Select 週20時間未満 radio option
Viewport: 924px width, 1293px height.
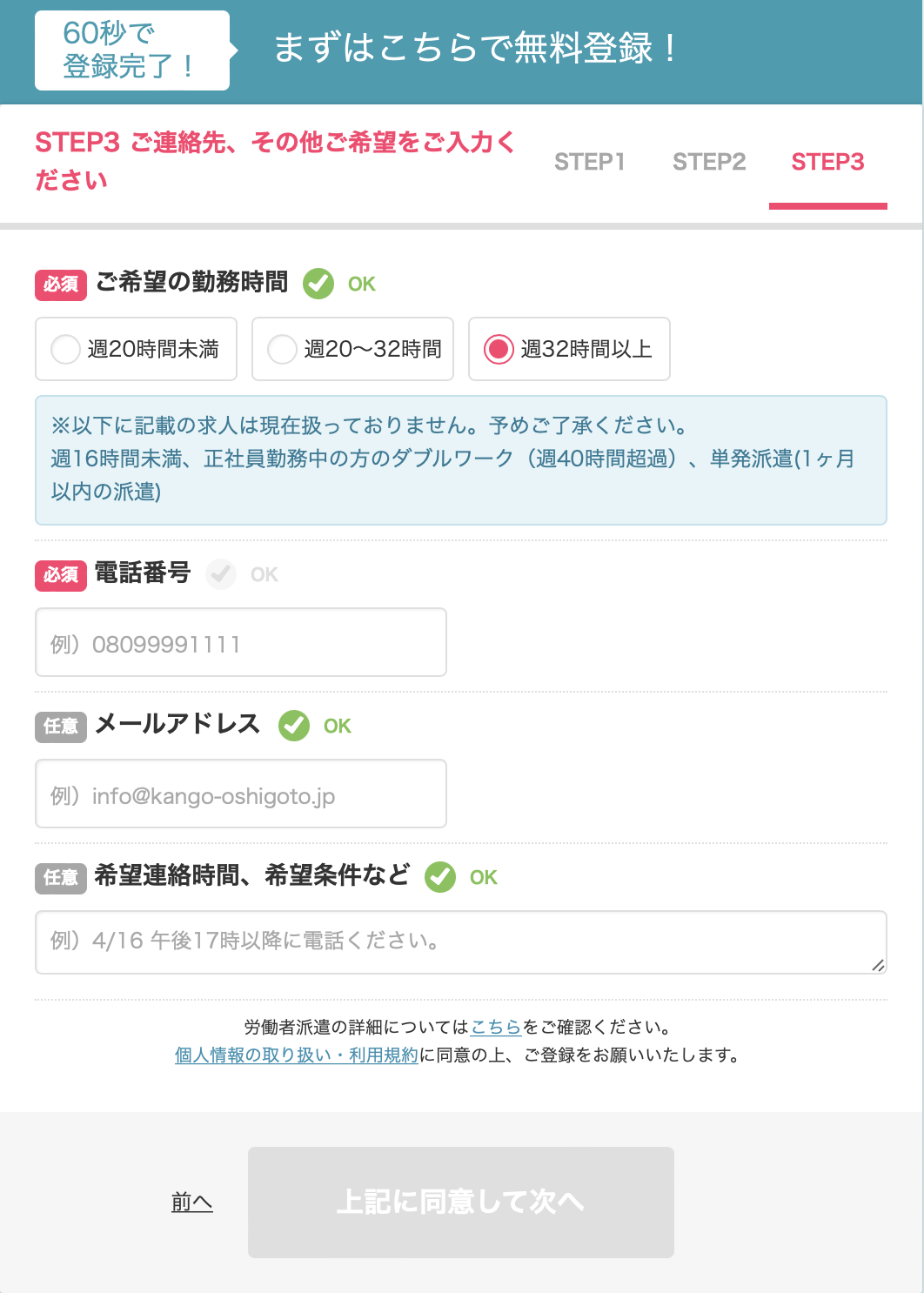coord(136,349)
